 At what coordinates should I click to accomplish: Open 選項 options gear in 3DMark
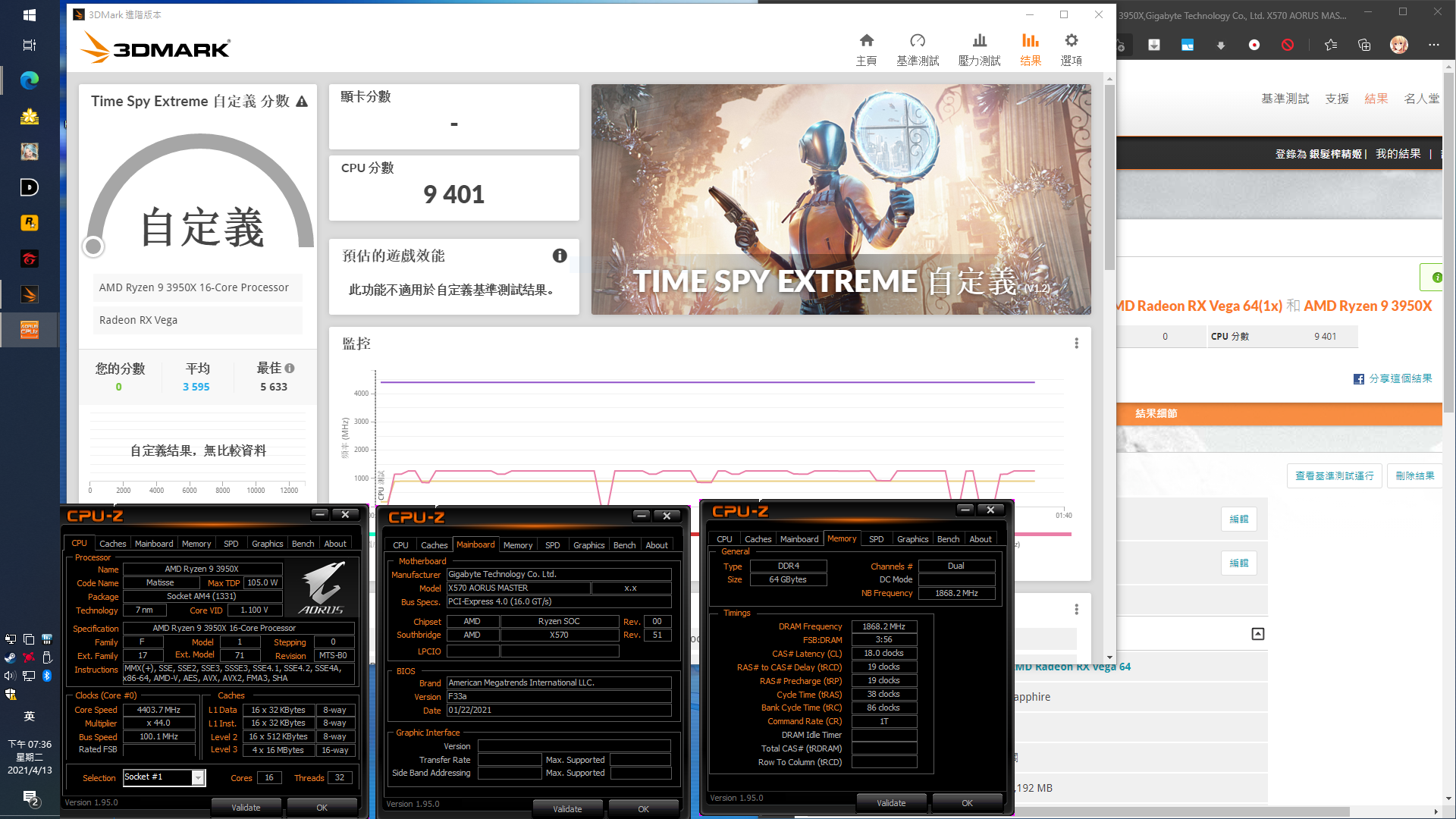pyautogui.click(x=1071, y=50)
